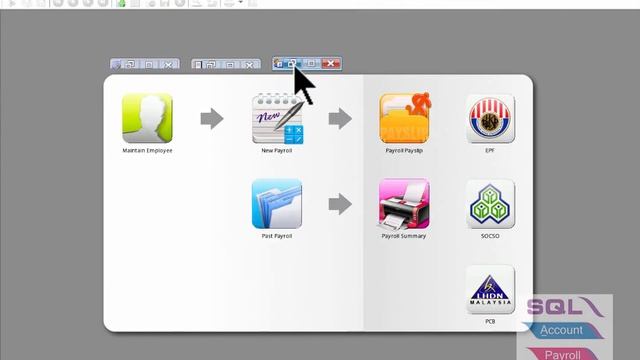Open the Past Payroll folder icon
640x360 pixels.
click(x=277, y=204)
